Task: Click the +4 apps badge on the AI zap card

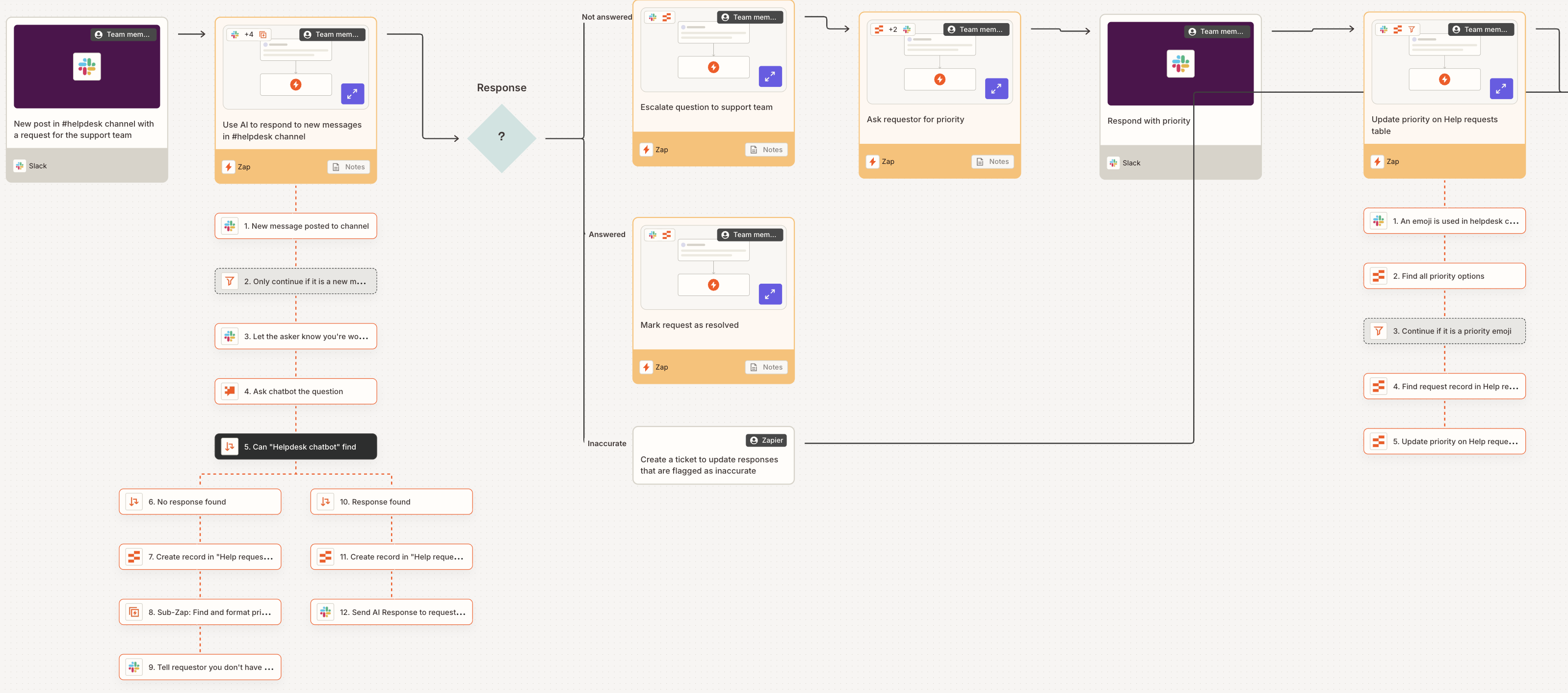Action: coord(249,34)
